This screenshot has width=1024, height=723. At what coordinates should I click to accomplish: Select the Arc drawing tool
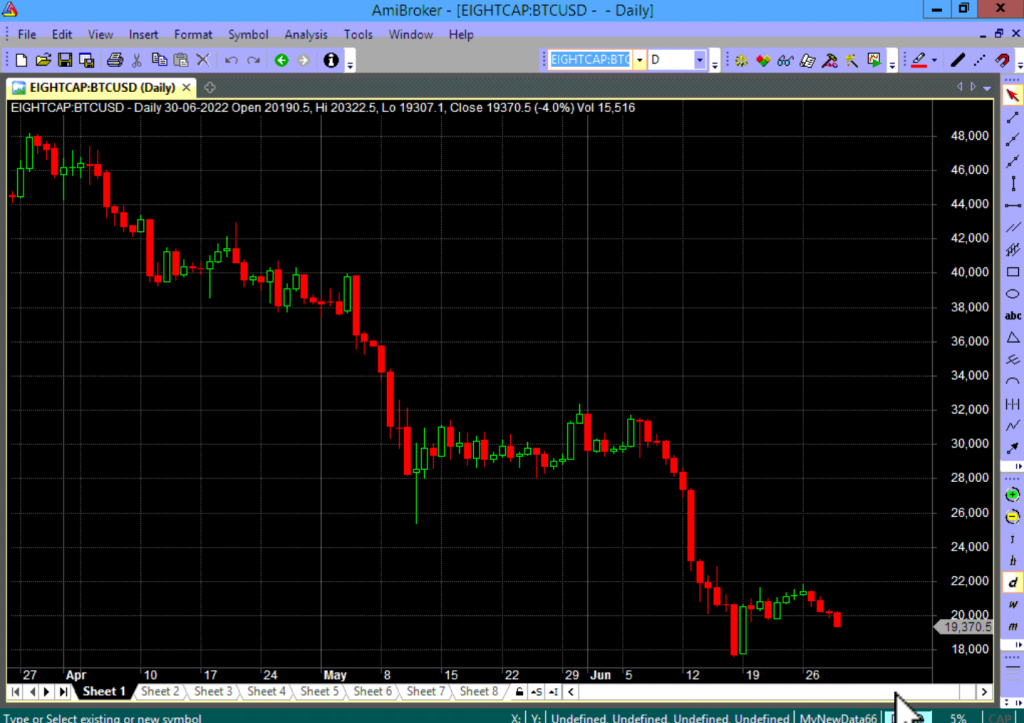tap(1012, 382)
